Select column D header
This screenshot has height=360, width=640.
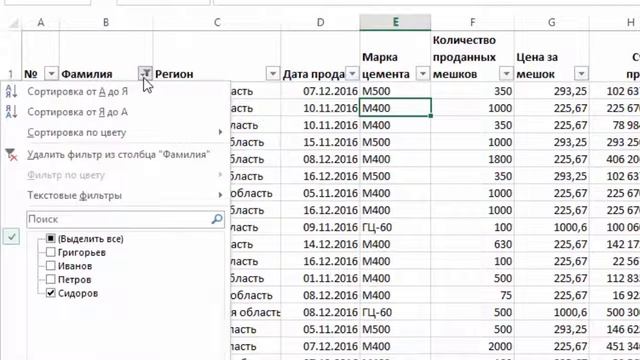pos(320,23)
